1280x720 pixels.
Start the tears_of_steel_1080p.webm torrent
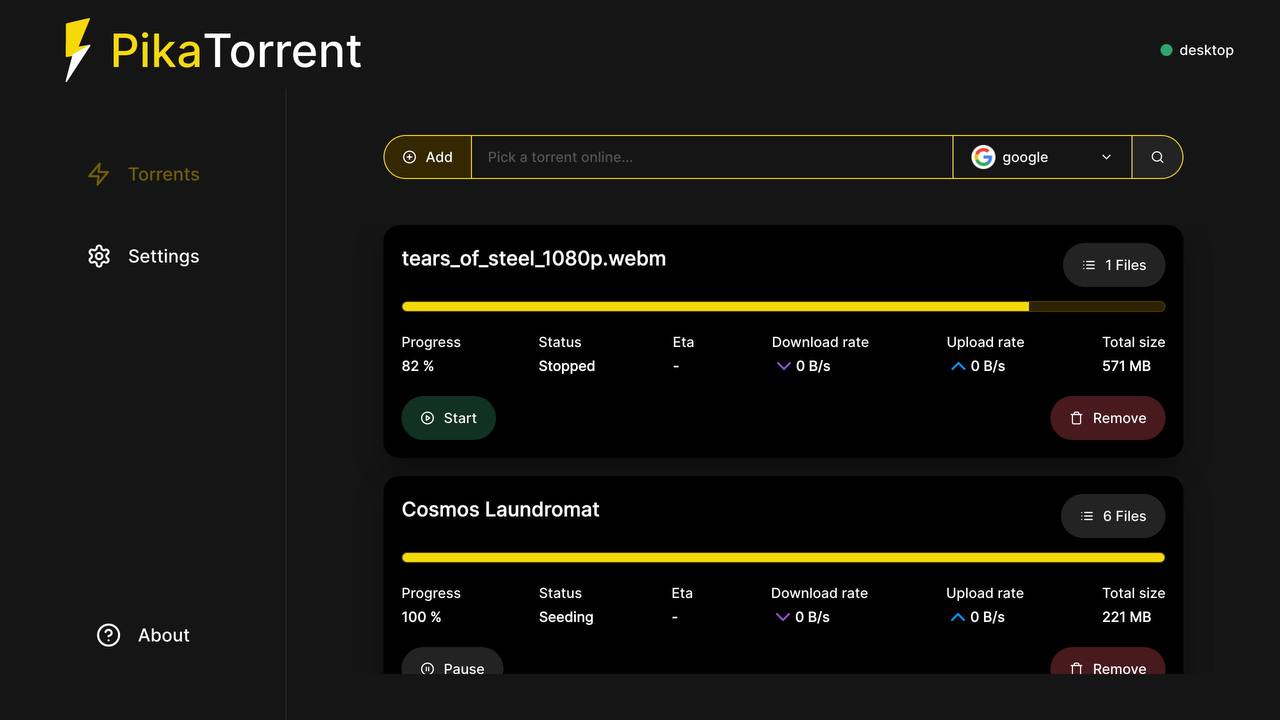pos(448,418)
